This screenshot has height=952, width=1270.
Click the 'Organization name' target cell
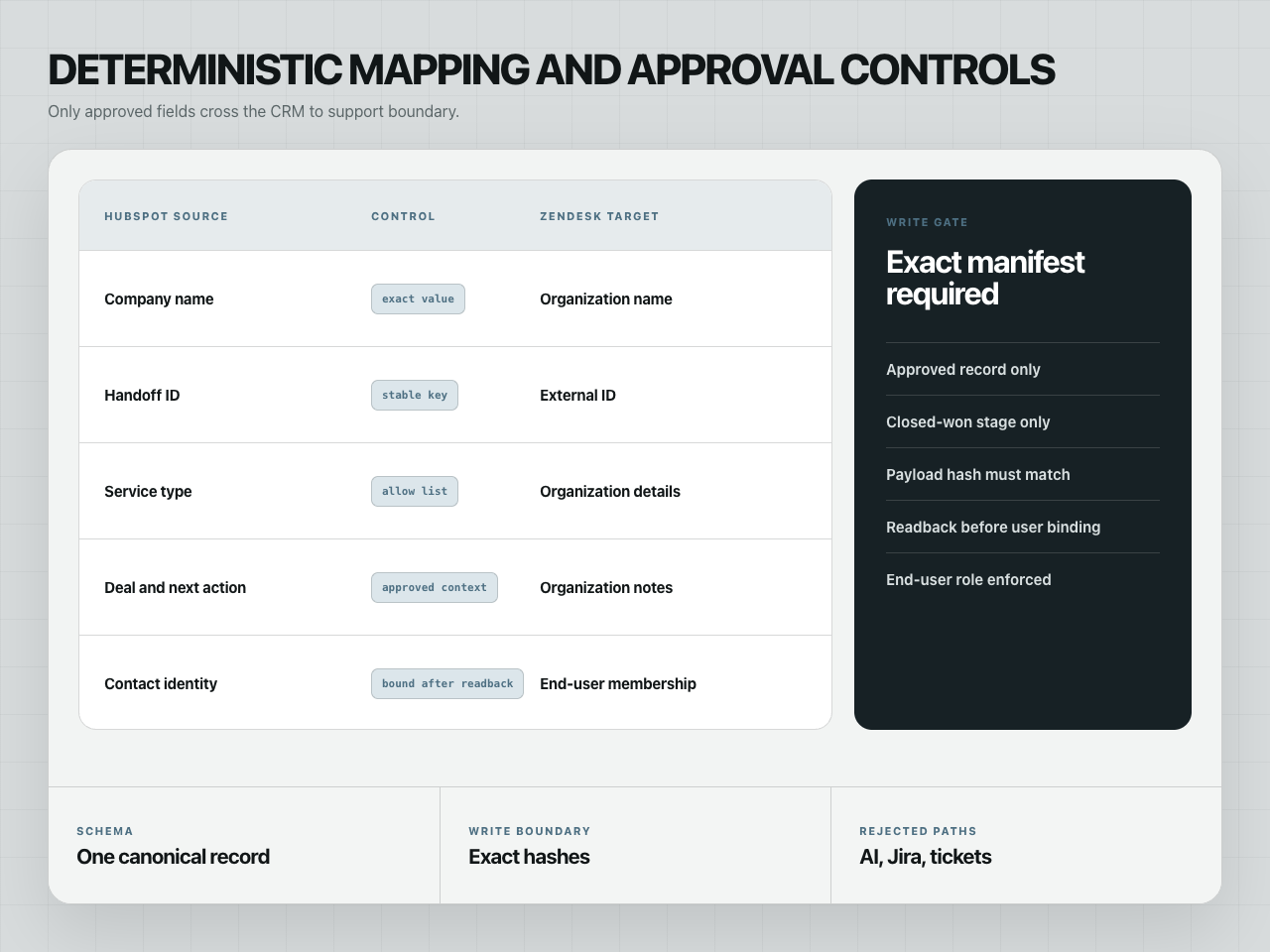click(x=606, y=298)
